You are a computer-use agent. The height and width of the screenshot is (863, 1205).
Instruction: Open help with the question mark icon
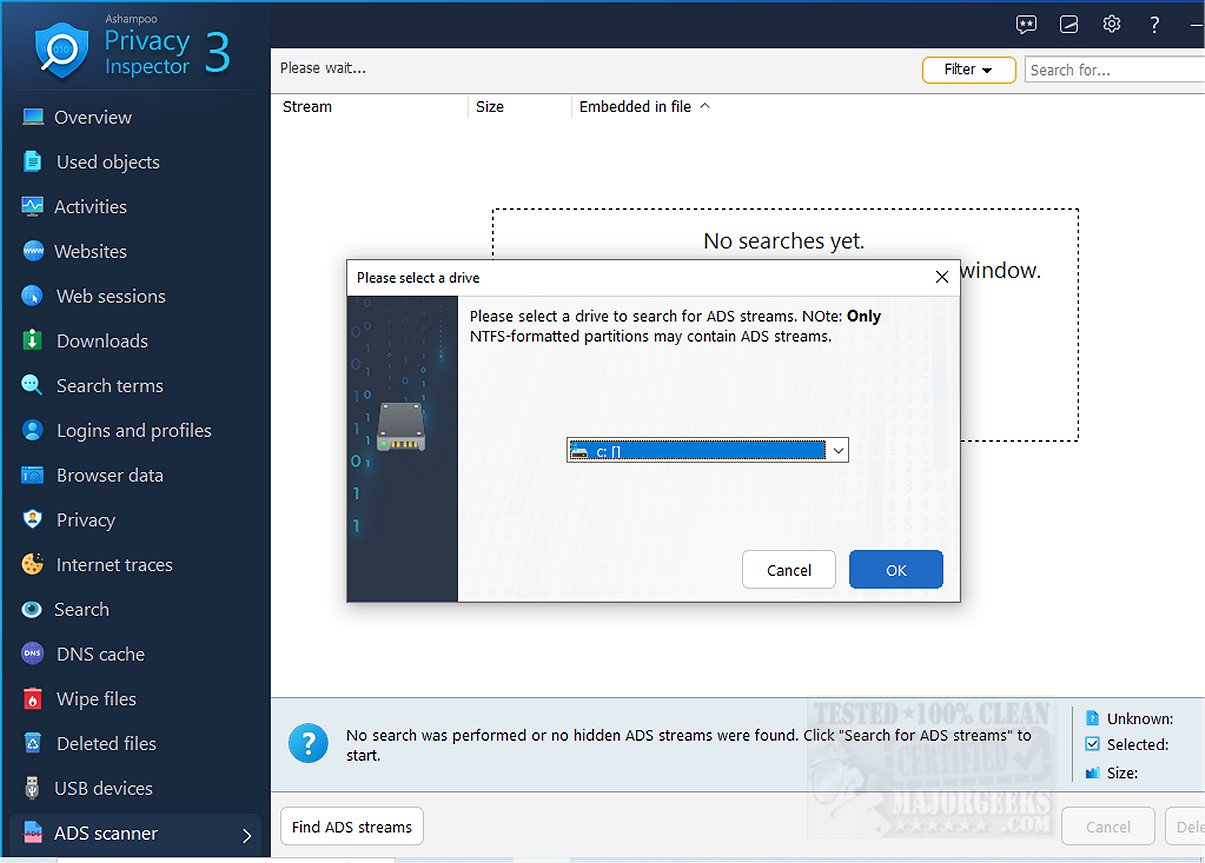1155,24
